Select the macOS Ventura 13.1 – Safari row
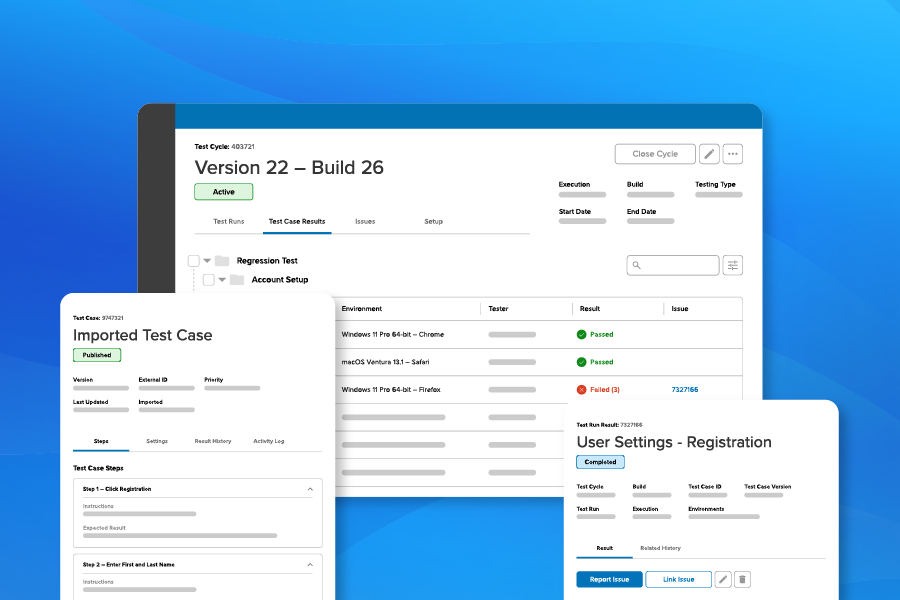 pos(538,362)
